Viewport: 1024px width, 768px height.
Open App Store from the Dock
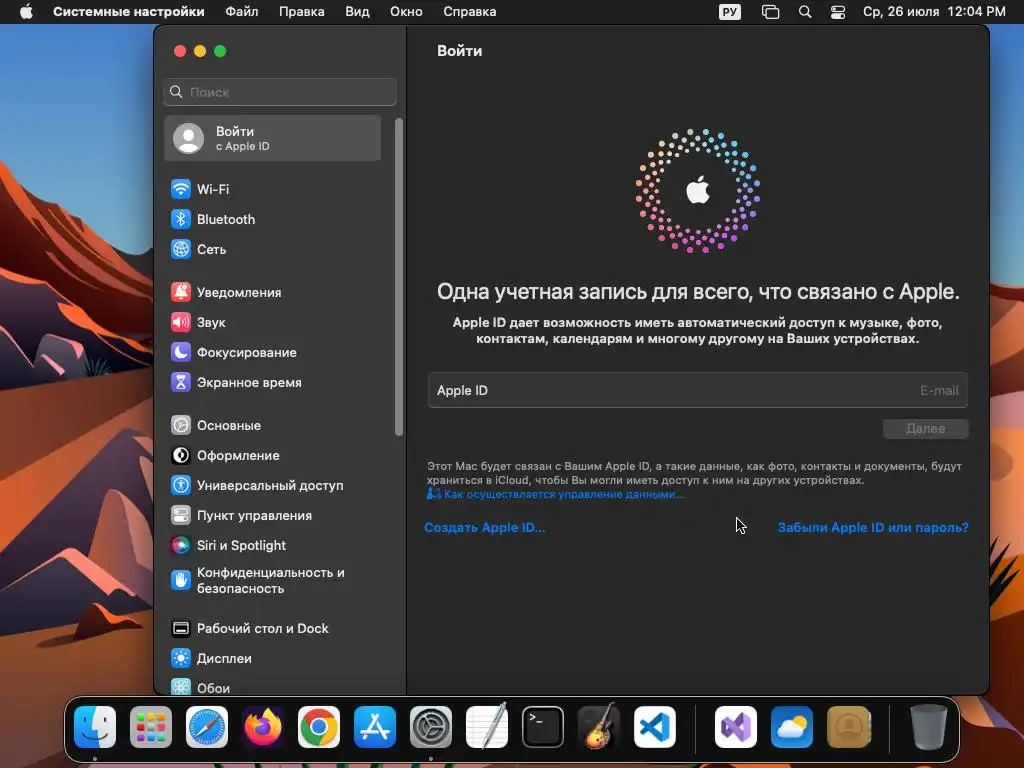(x=375, y=728)
